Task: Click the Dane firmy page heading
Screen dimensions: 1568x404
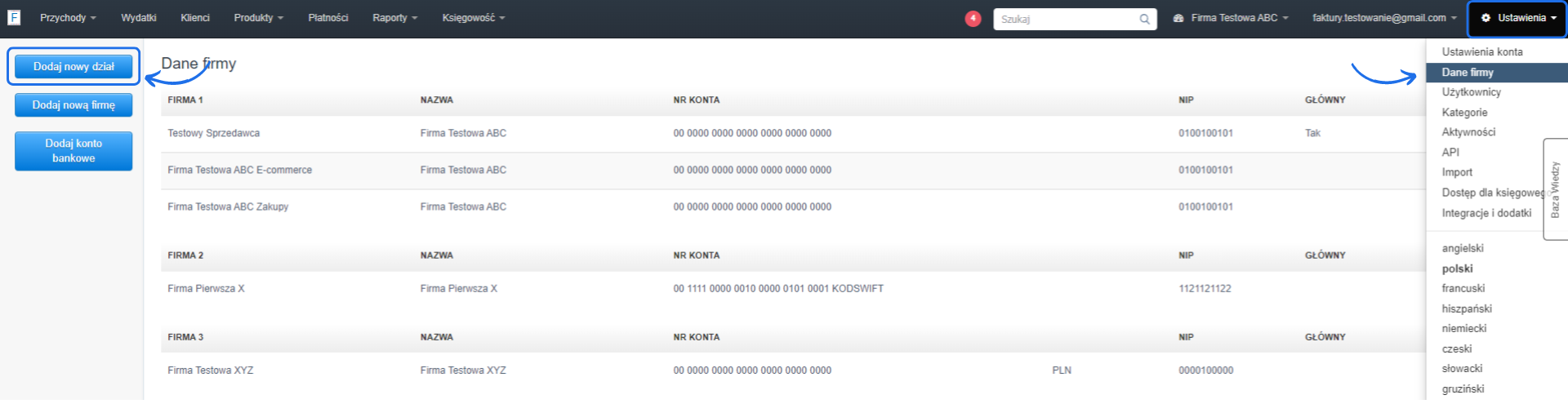Action: click(x=198, y=63)
